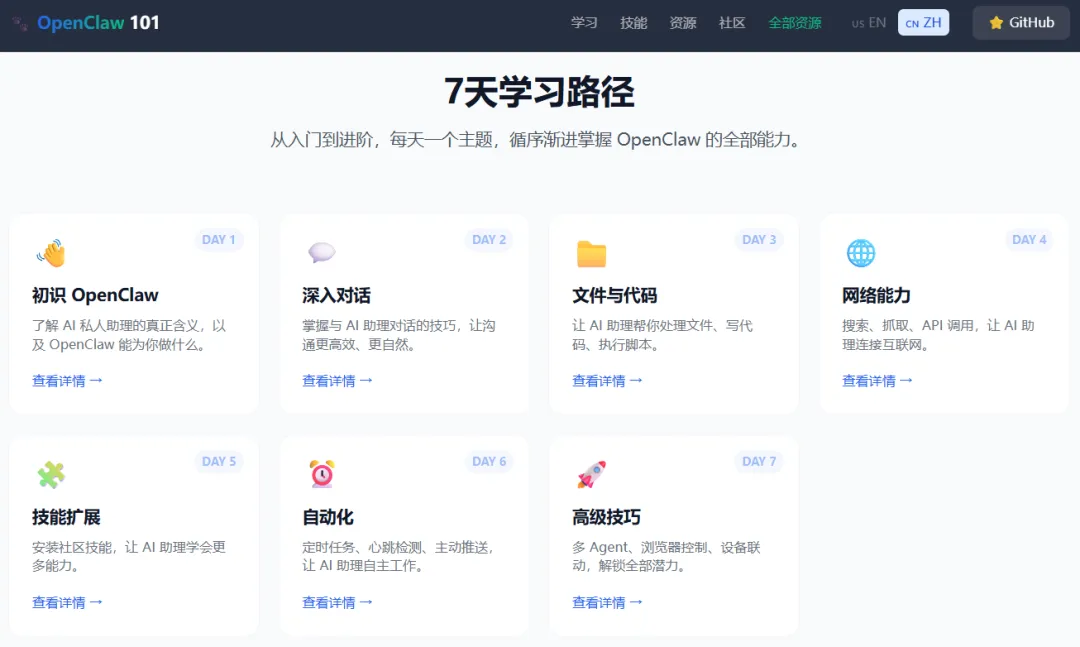Click description 搜索、抓取、API 调用

click(x=938, y=335)
